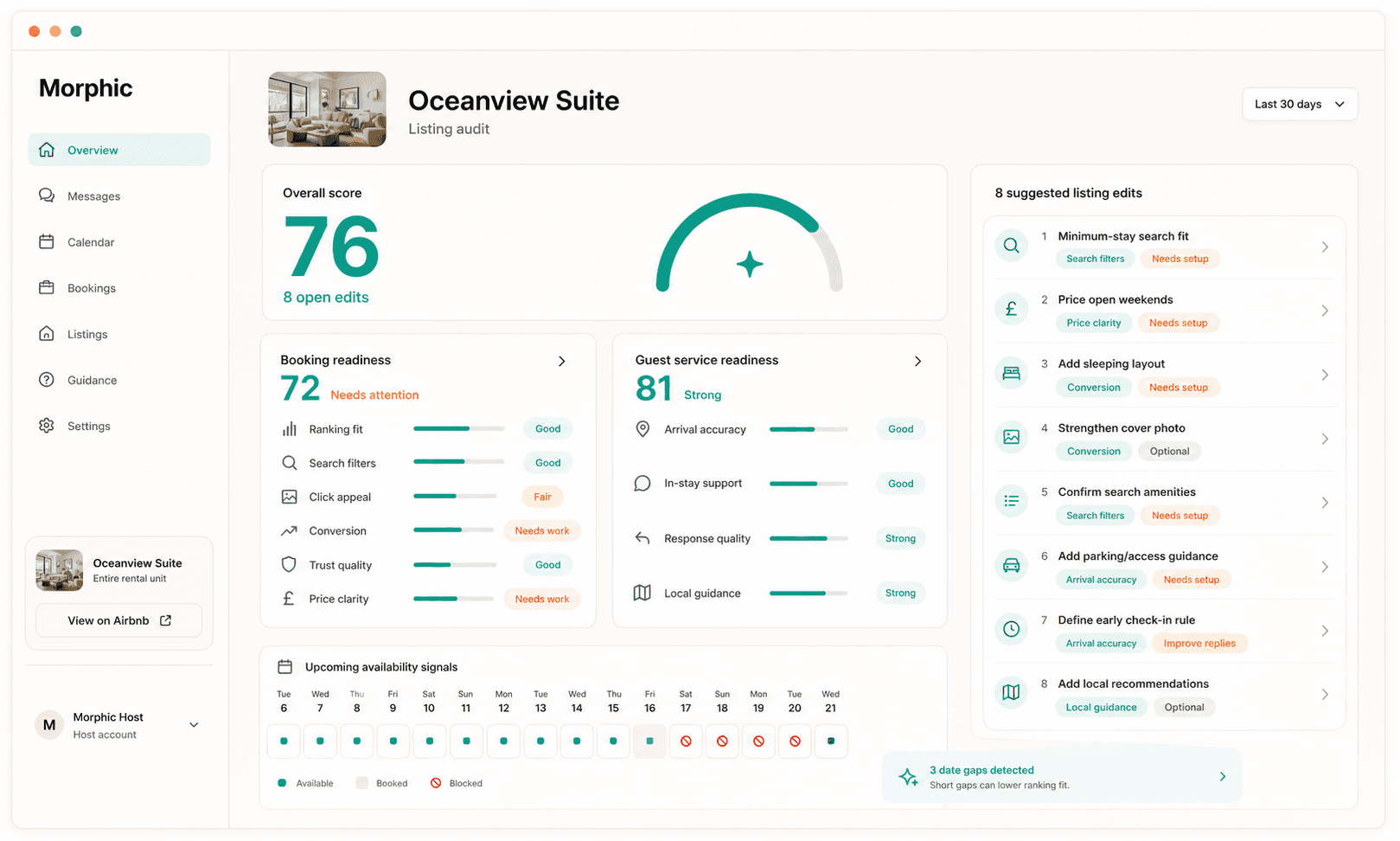1400x841 pixels.
Task: Click the Listings house icon
Action: (47, 333)
